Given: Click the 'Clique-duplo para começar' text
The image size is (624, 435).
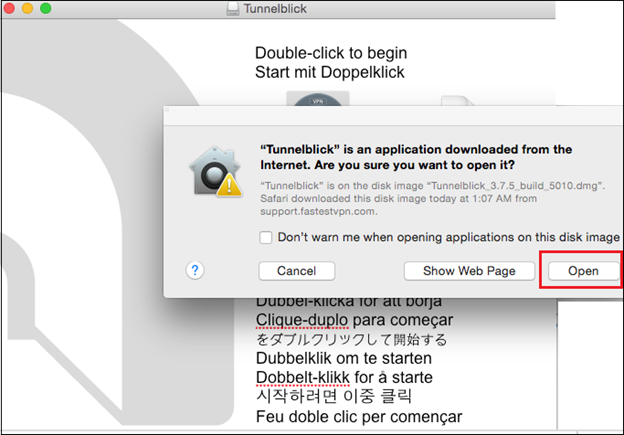Looking at the screenshot, I should [354, 320].
